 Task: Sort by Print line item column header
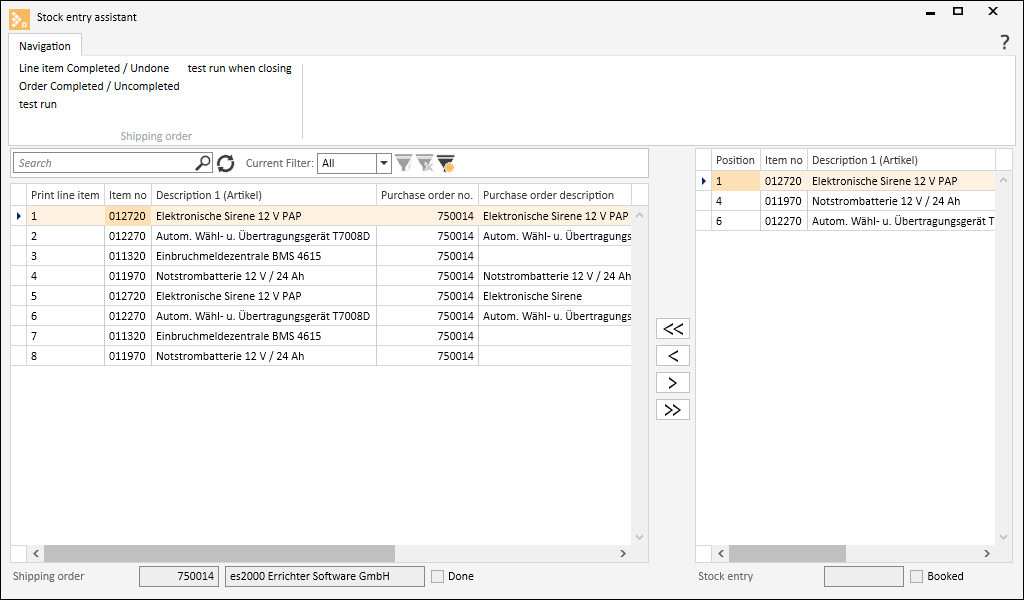click(x=65, y=195)
